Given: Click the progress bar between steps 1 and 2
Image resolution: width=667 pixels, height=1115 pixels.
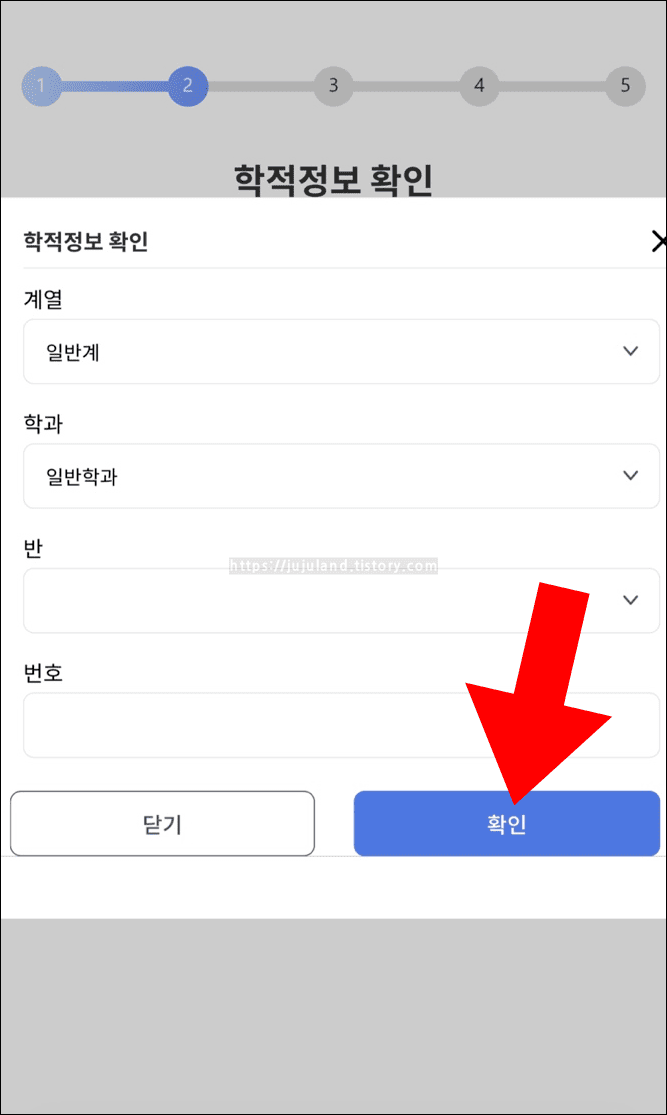Looking at the screenshot, I should click(x=114, y=87).
